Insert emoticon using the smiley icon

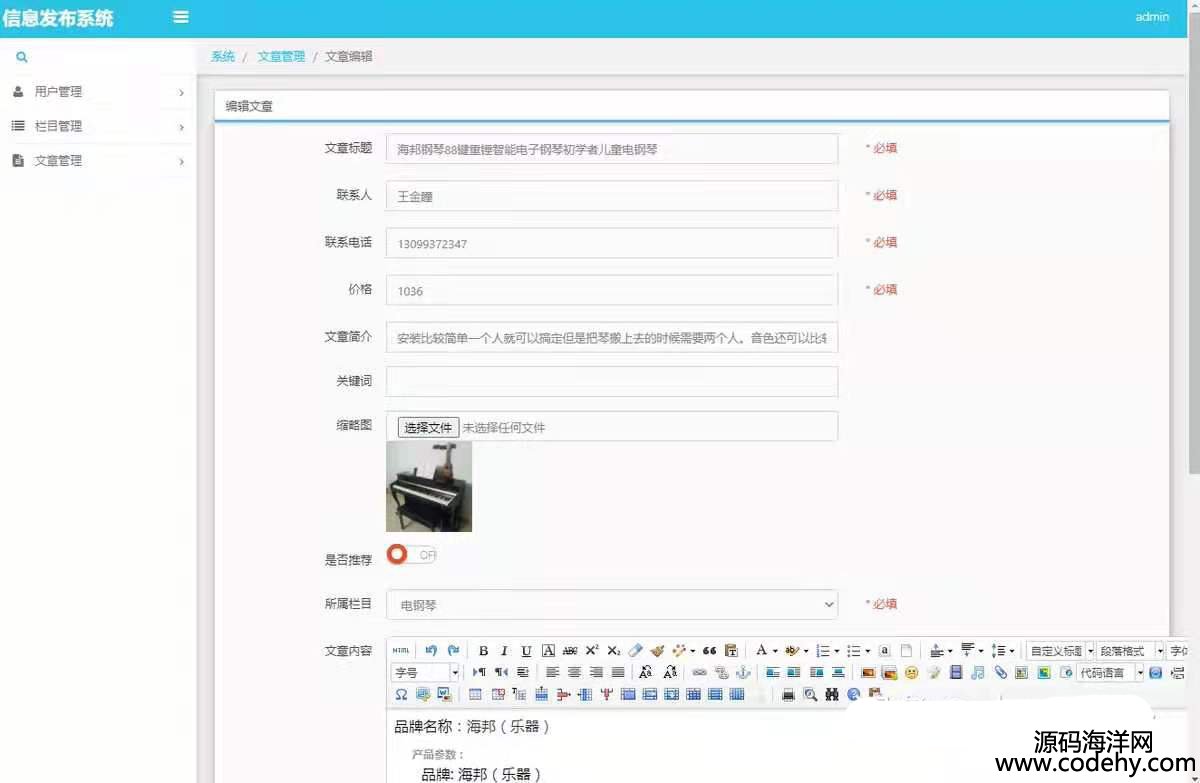[x=911, y=673]
